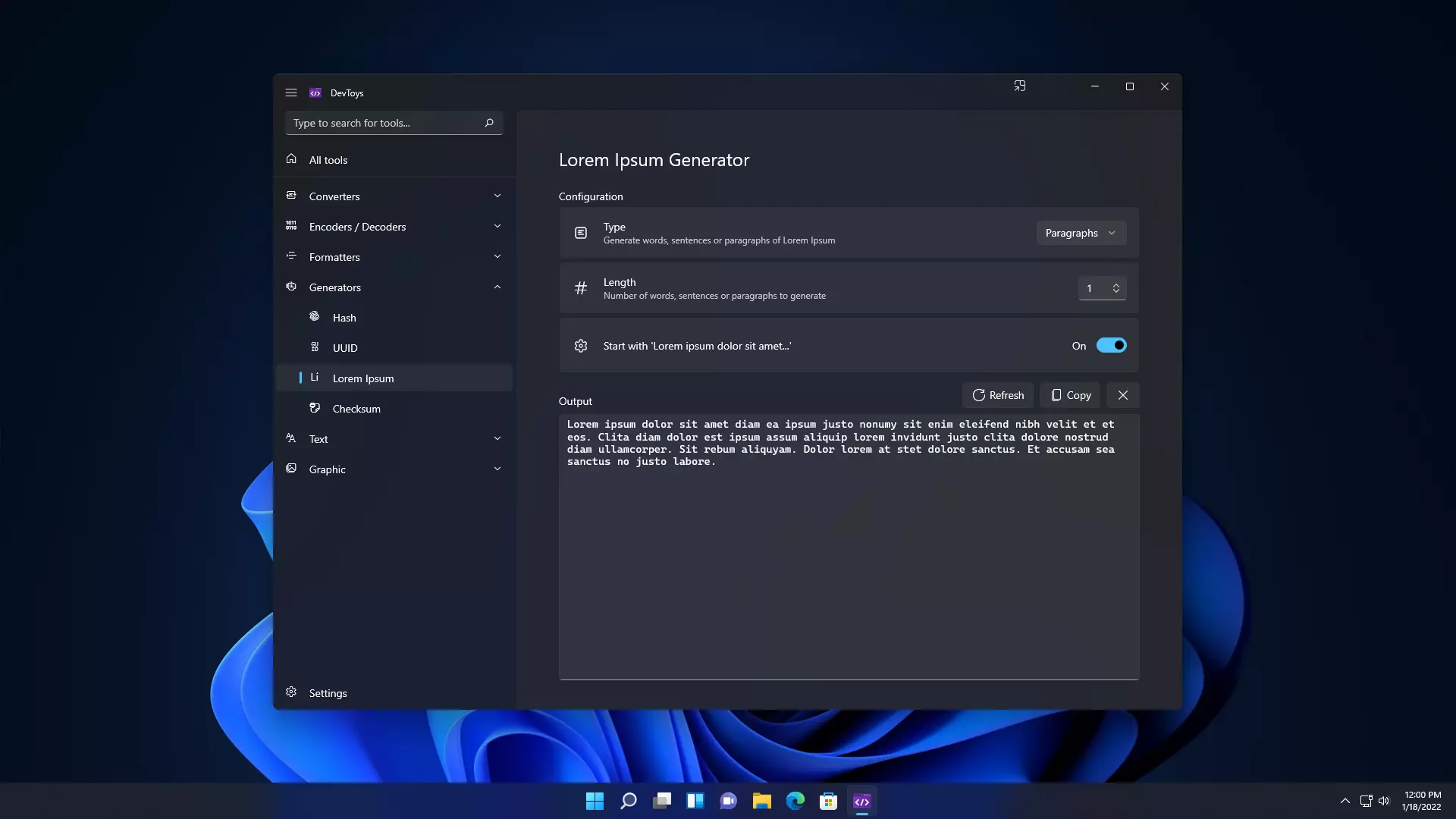1456x819 pixels.
Task: Click the Graphic category icon
Action: 291,469
